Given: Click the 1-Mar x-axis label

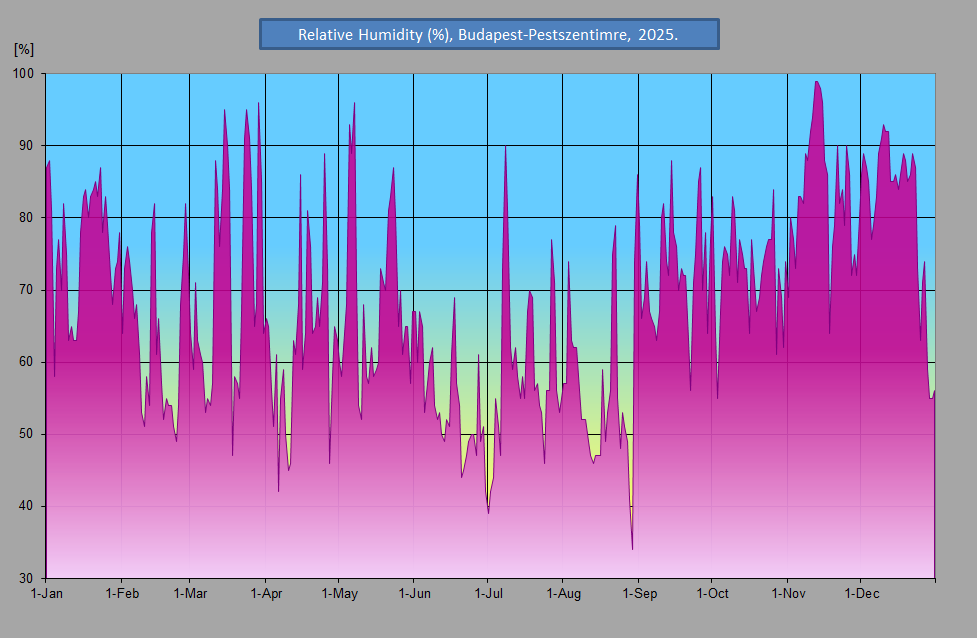Looking at the screenshot, I should coord(190,593).
